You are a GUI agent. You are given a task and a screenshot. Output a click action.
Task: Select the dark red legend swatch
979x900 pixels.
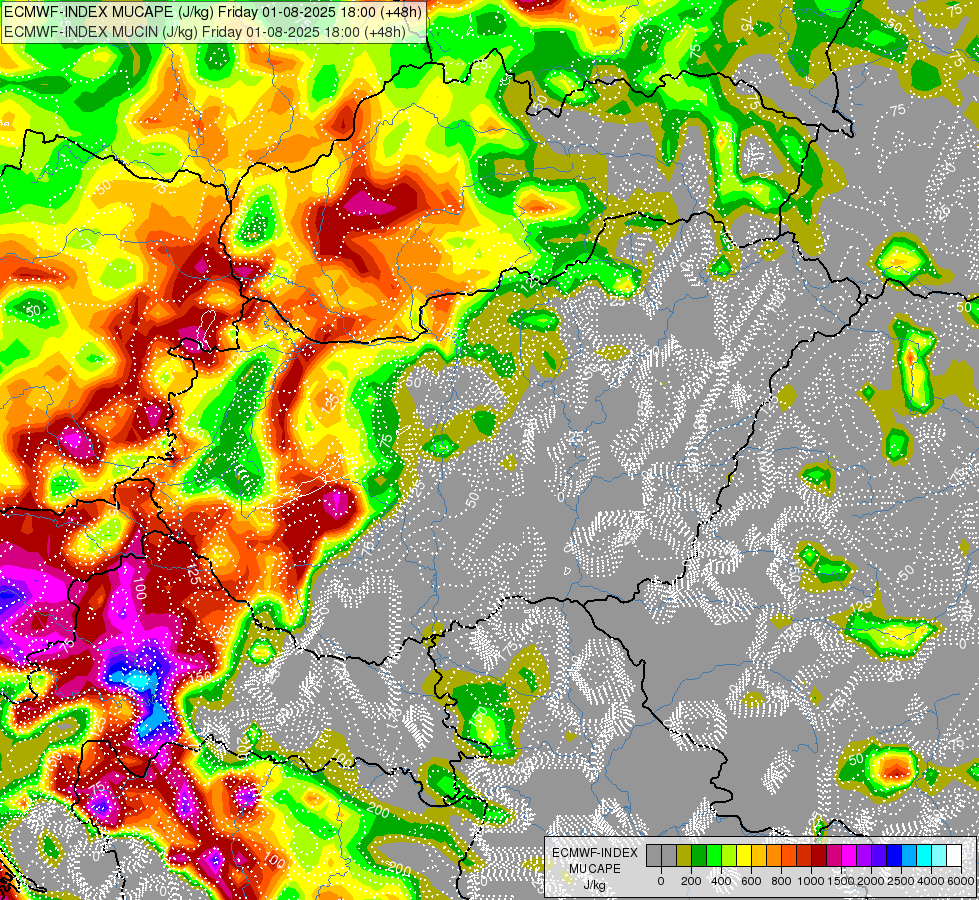(820, 856)
